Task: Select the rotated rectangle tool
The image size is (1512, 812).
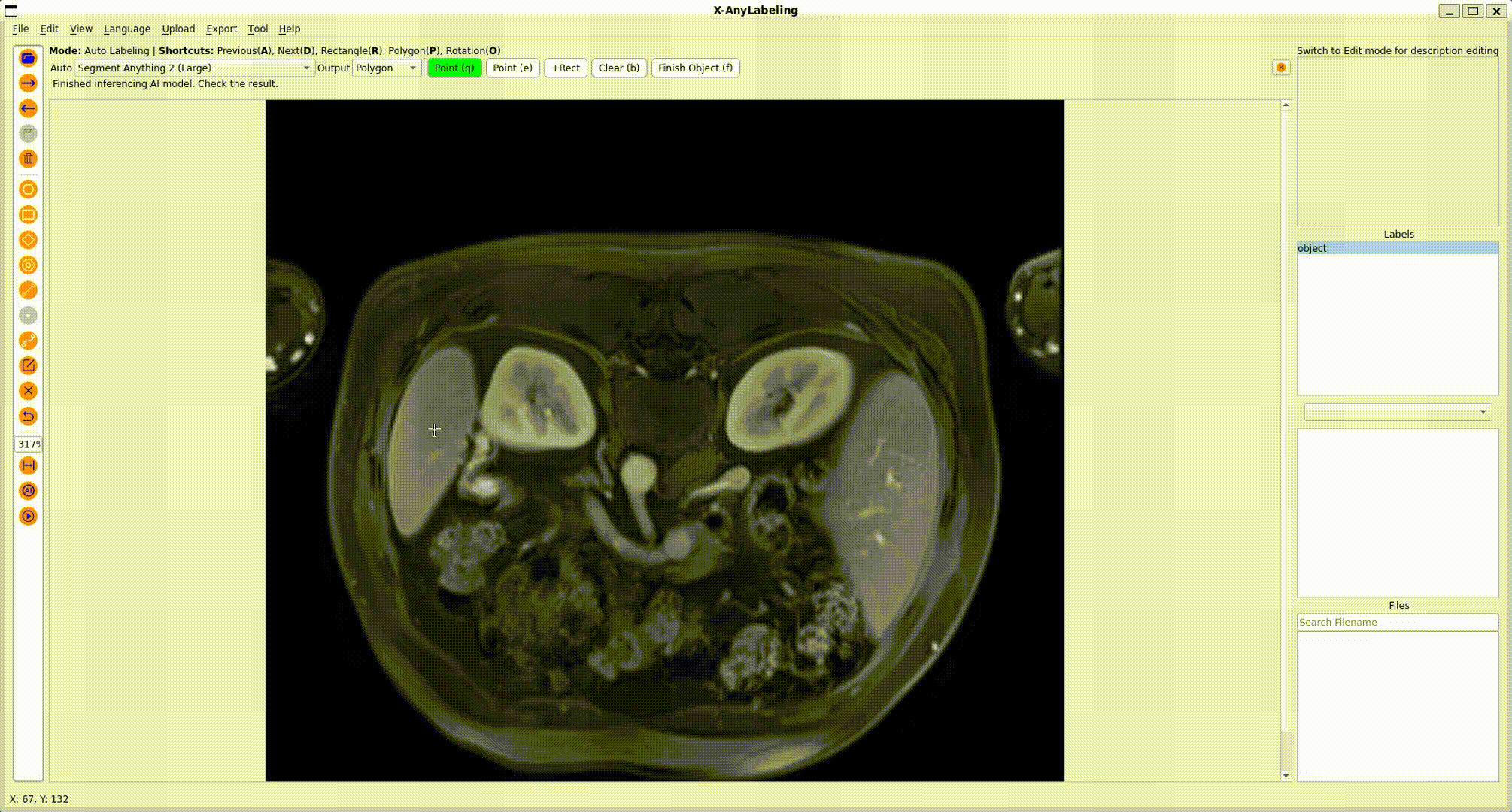Action: [x=28, y=241]
